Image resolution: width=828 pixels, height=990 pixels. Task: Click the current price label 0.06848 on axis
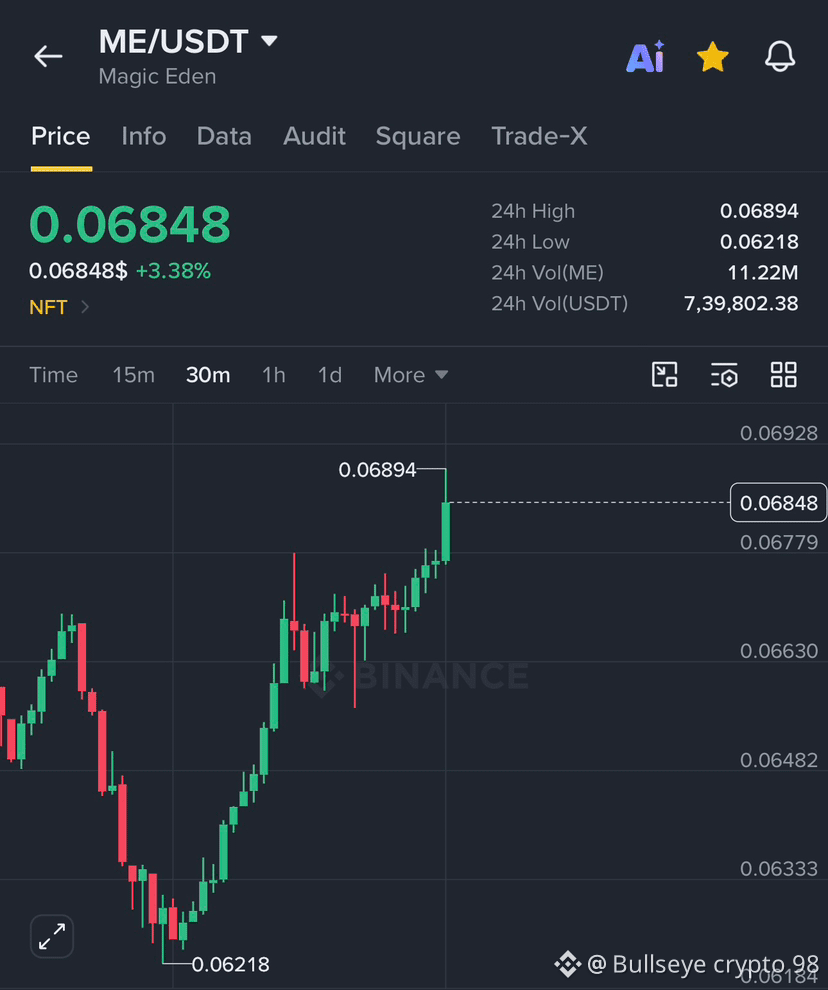[x=778, y=503]
